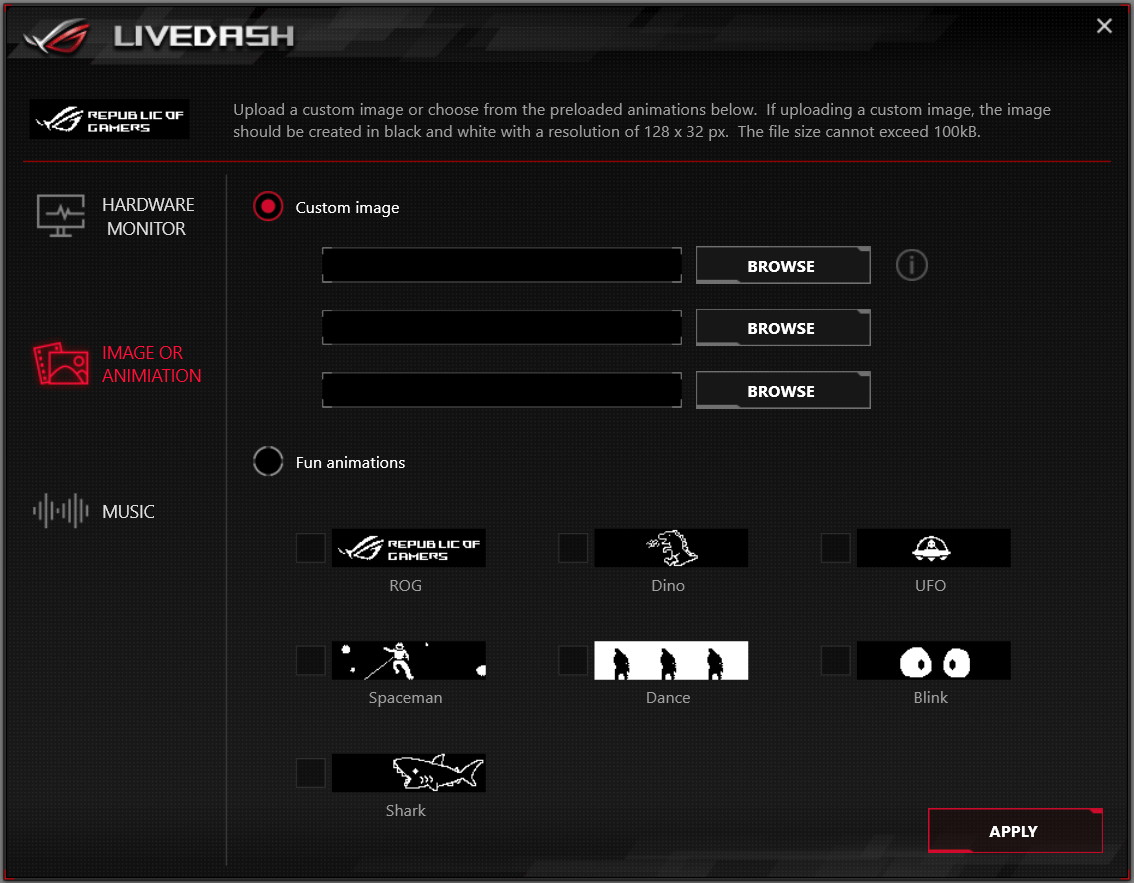Switch to MUSIC menu label
The width and height of the screenshot is (1134, 883).
[128, 511]
